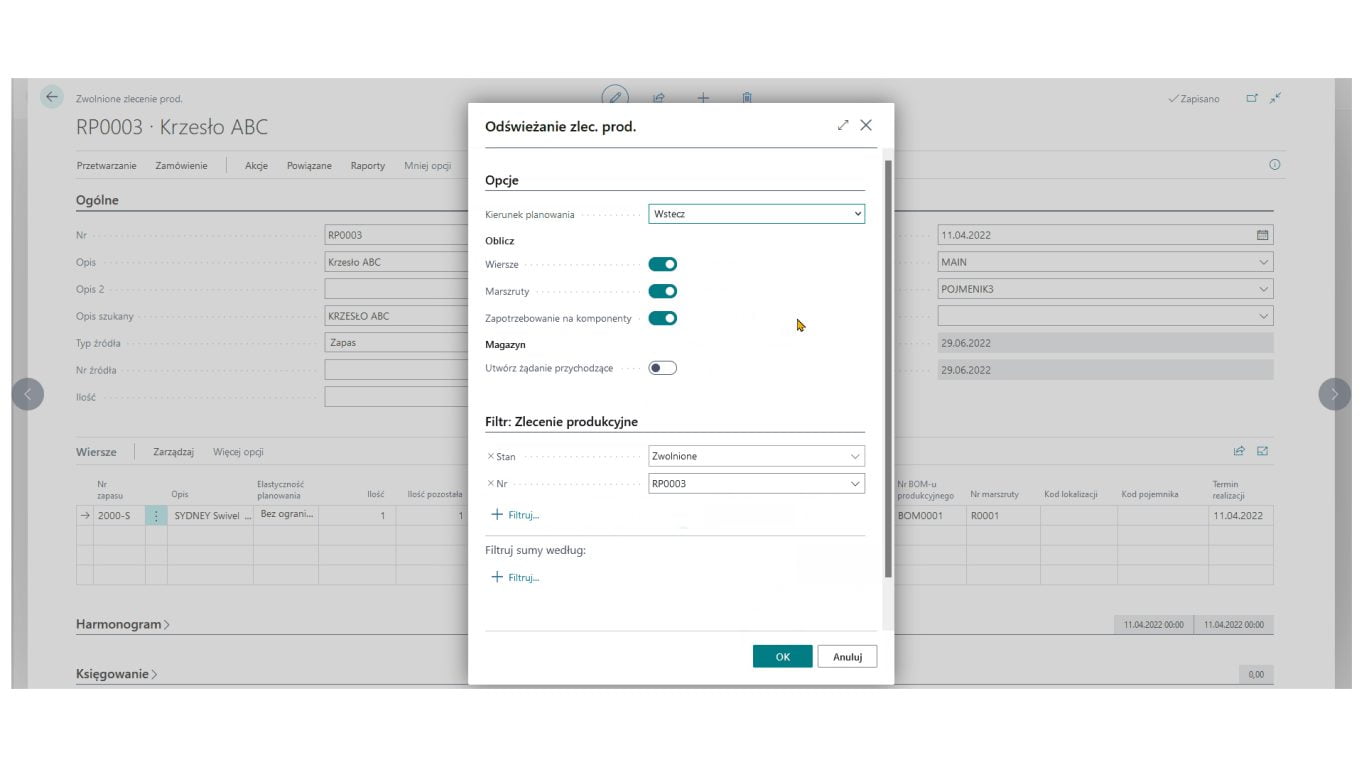Open the Przetwarzanie menu
Viewport: 1364px width, 767px height.
[x=106, y=166]
